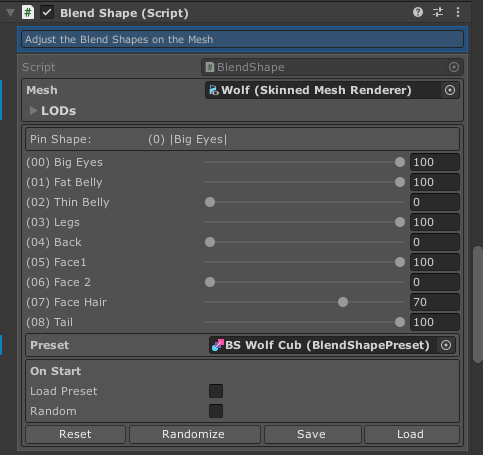Viewport: 483px width, 455px height.
Task: Enable the Random on start checkbox
Action: 216,411
